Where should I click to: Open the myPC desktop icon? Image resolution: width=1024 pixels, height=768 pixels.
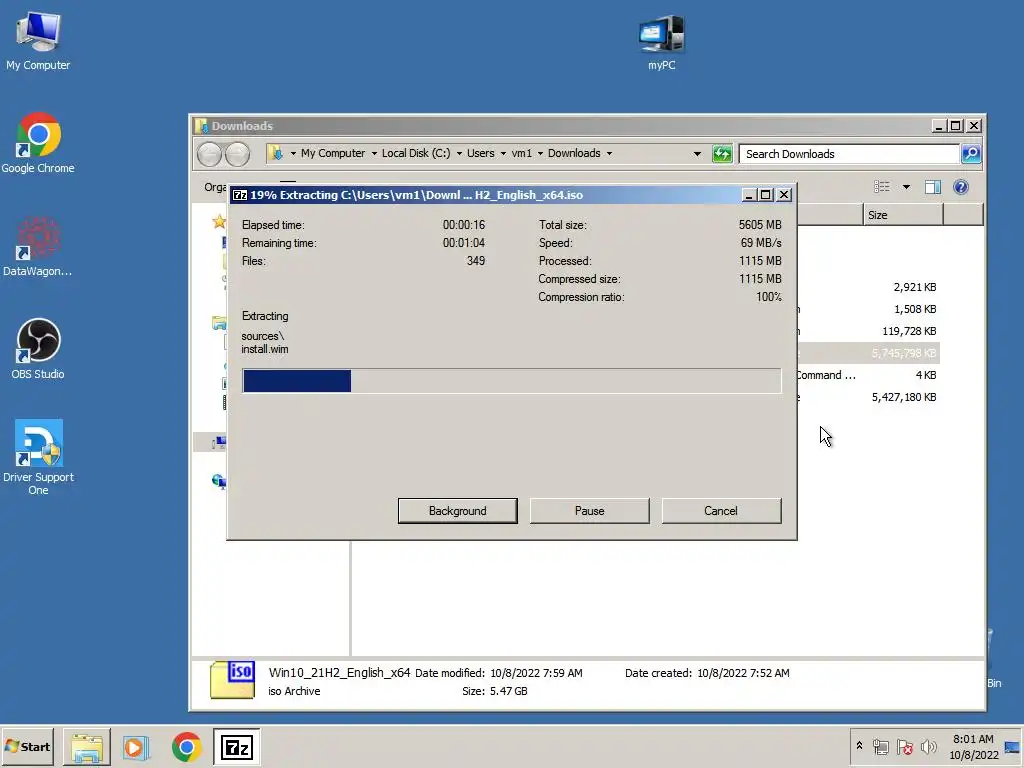pyautogui.click(x=662, y=42)
